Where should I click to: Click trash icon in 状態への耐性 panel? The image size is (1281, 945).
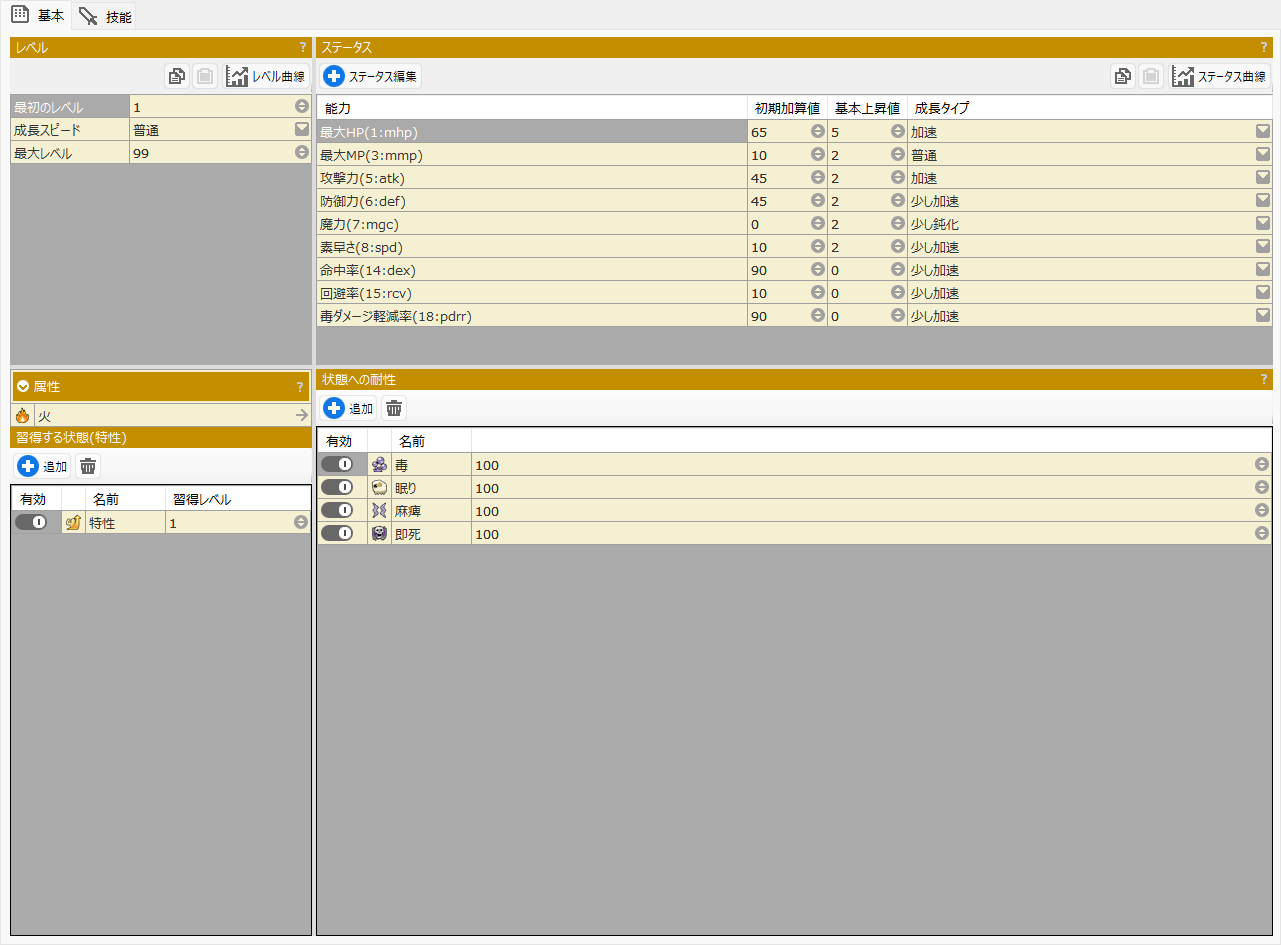pyautogui.click(x=394, y=408)
